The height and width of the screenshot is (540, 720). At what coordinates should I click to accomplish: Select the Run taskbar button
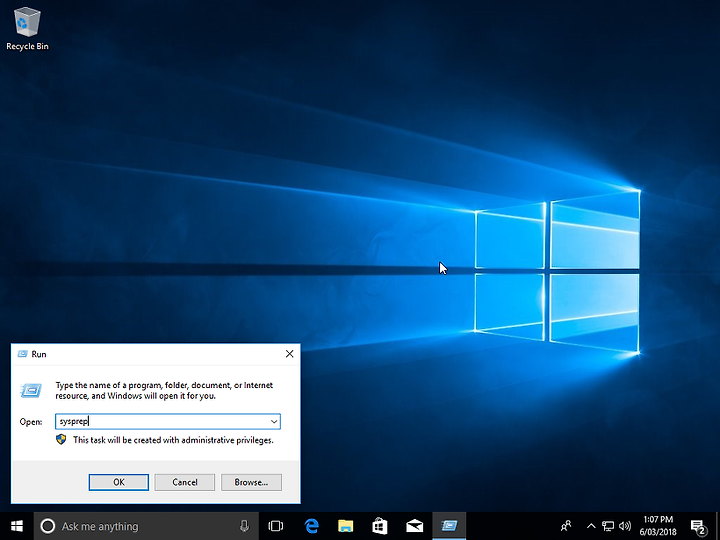[449, 526]
